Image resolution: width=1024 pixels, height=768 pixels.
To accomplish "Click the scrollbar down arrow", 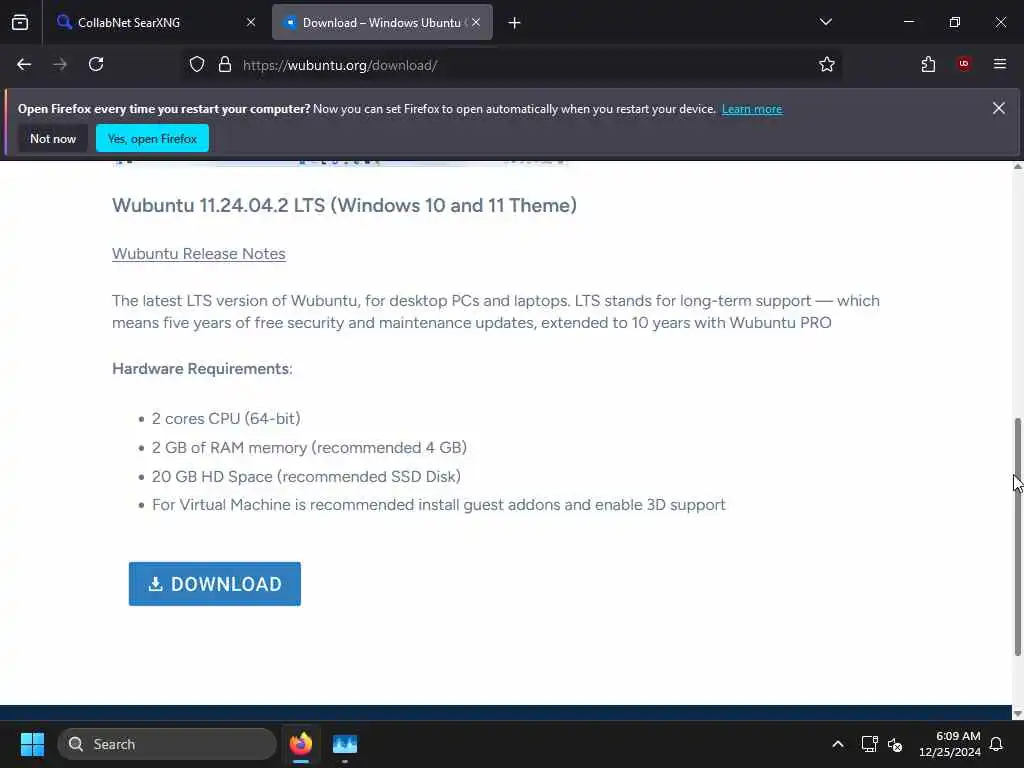I will coord(1017,714).
